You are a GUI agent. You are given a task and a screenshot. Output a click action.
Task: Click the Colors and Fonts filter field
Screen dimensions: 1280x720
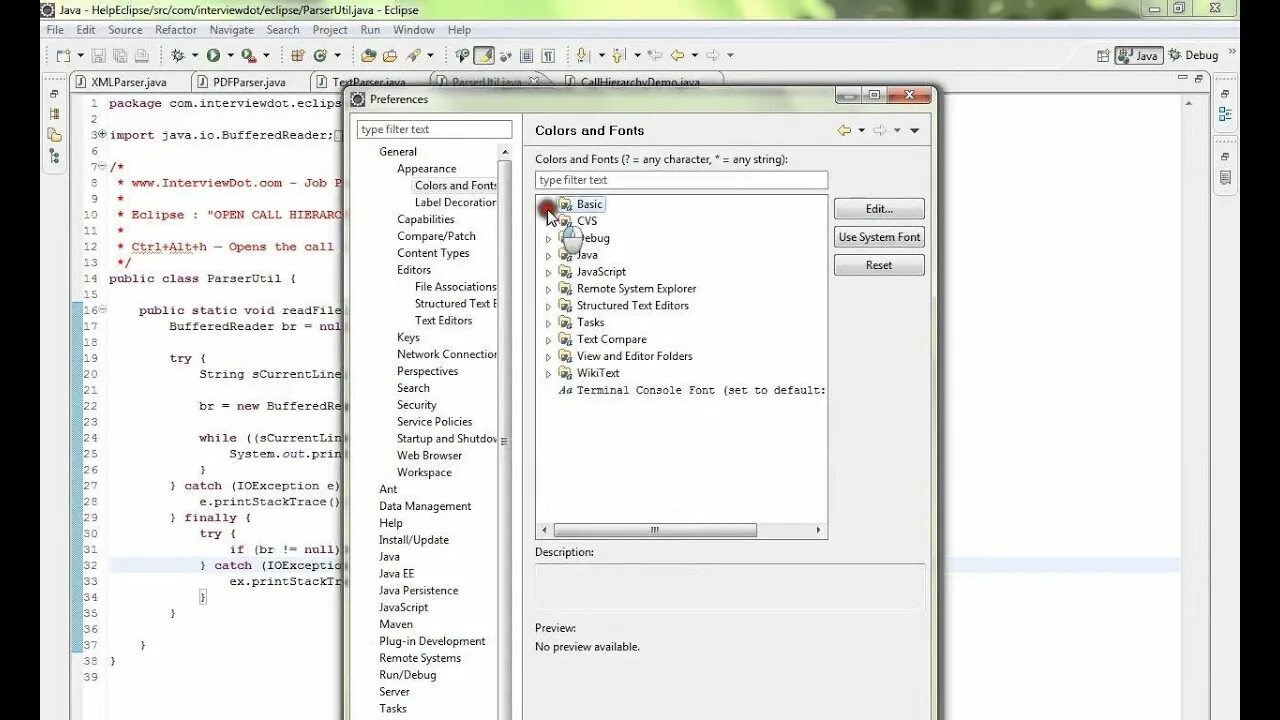(681, 180)
